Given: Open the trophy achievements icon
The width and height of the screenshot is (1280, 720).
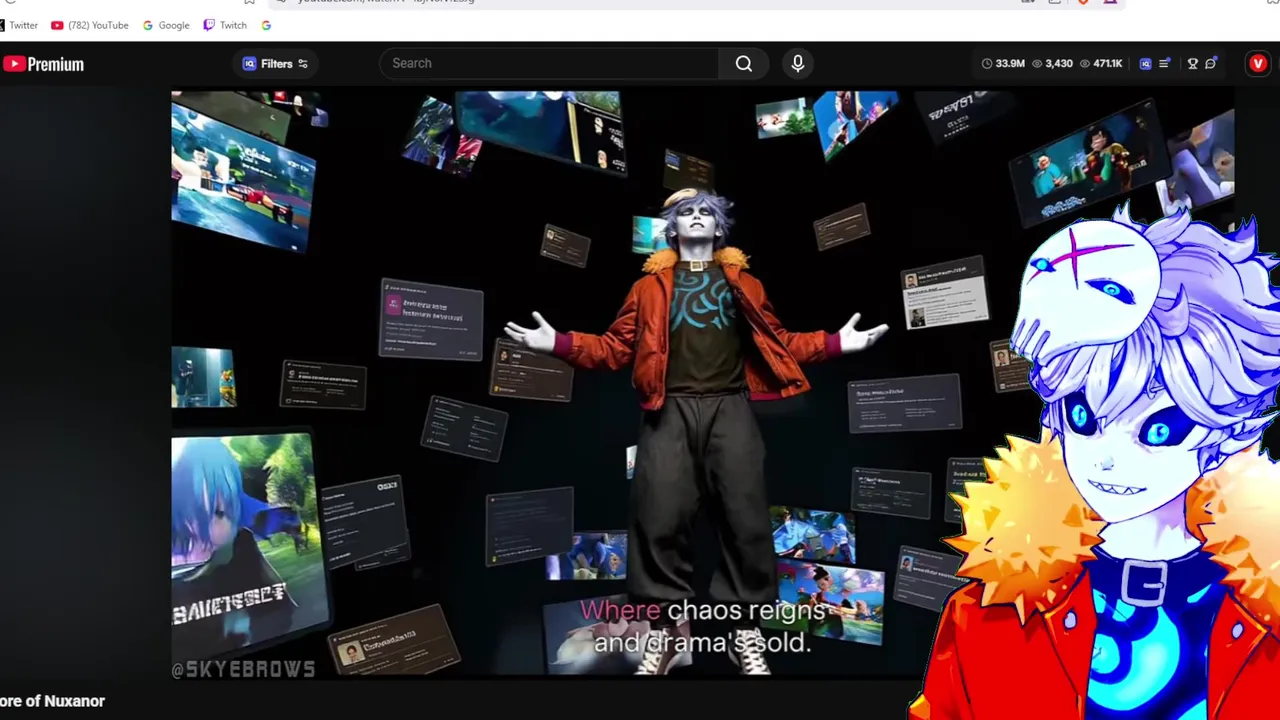Looking at the screenshot, I should click(x=1192, y=64).
